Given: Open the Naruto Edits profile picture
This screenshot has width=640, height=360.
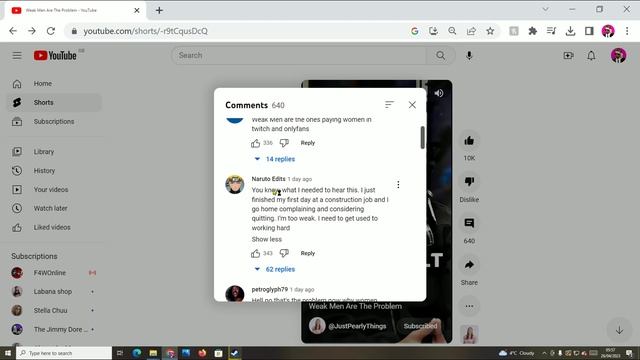Looking at the screenshot, I should (x=235, y=184).
